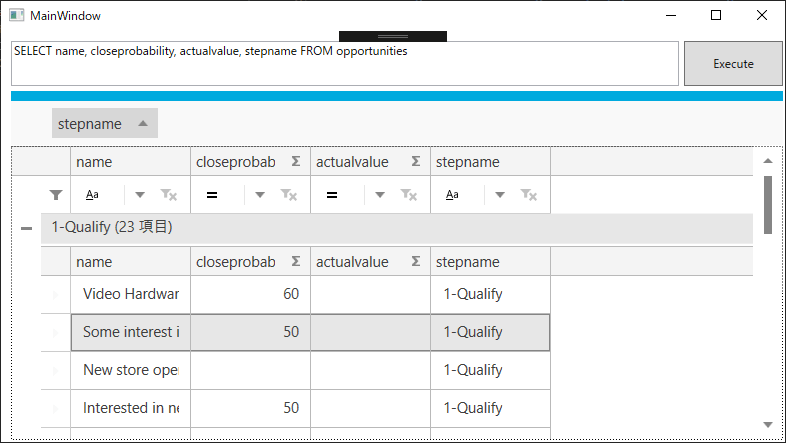The image size is (786, 444).
Task: Collapse the 1-Qualify group
Action: (x=26, y=229)
